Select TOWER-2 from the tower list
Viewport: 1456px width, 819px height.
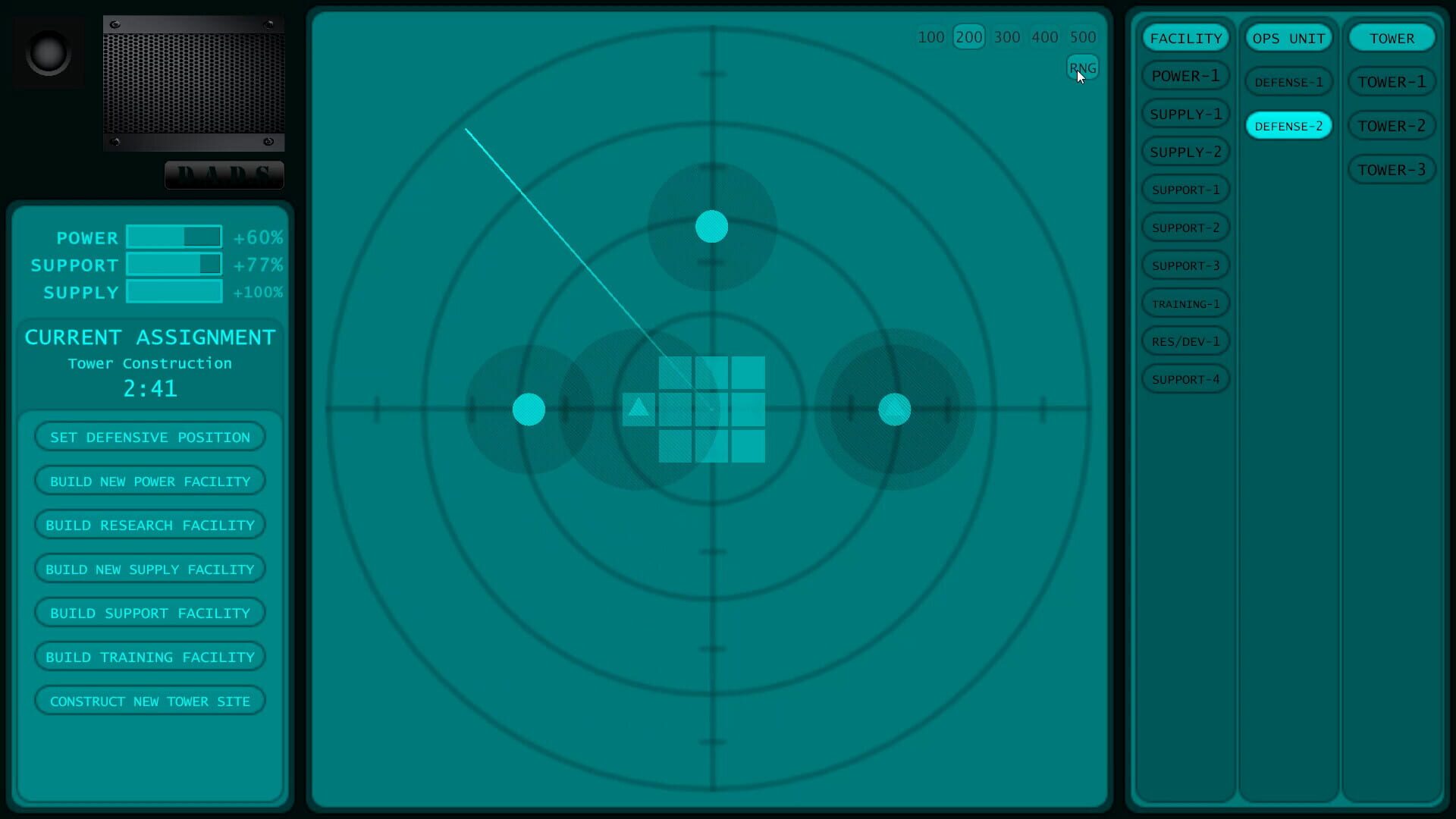pos(1392,125)
